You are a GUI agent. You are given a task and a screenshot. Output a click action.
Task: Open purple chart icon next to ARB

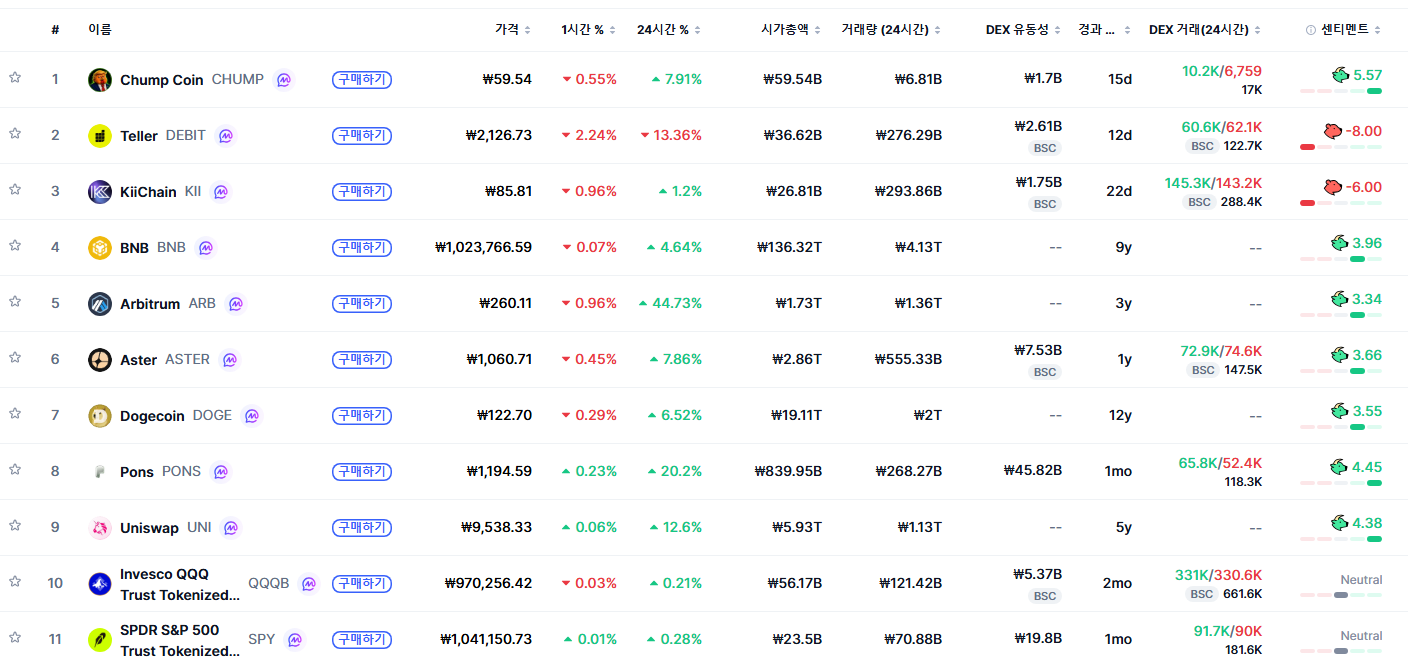[236, 304]
